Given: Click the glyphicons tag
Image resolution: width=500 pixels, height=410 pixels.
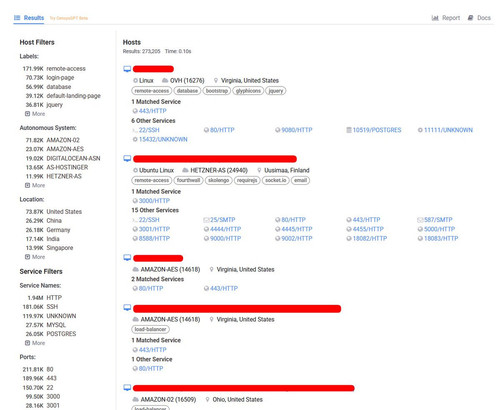Looking at the screenshot, I should click(x=248, y=91).
